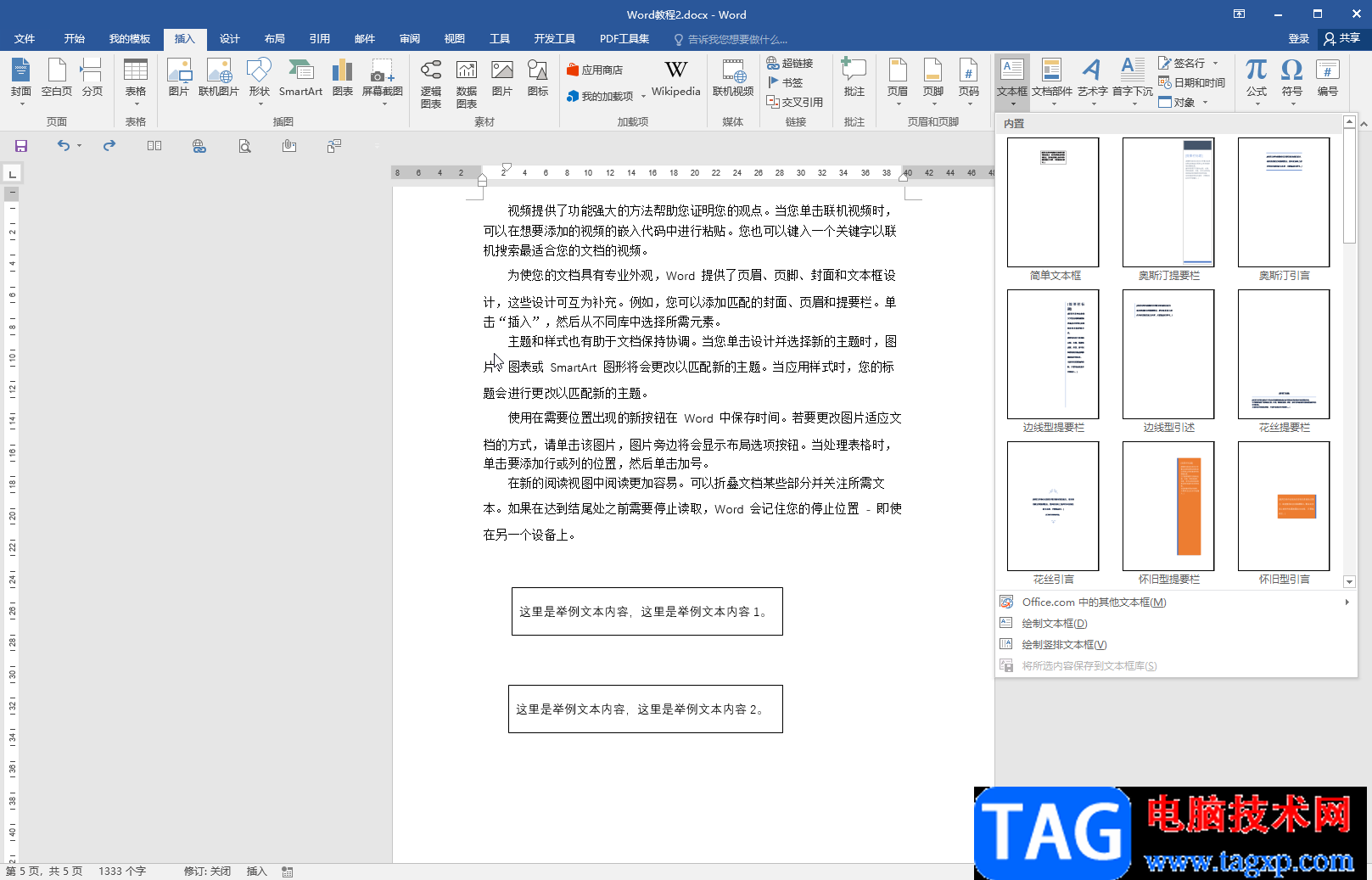Collapse the ribbon with the arrow

tap(1364, 124)
